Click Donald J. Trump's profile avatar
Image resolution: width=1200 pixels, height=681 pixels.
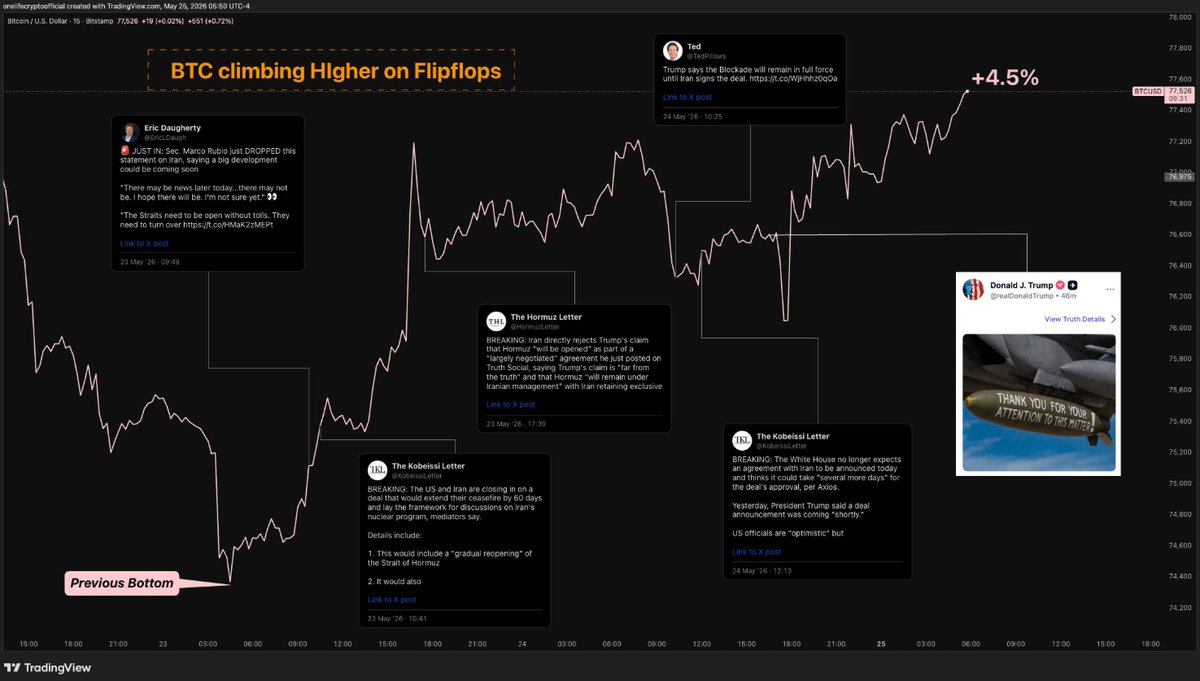pos(973,290)
